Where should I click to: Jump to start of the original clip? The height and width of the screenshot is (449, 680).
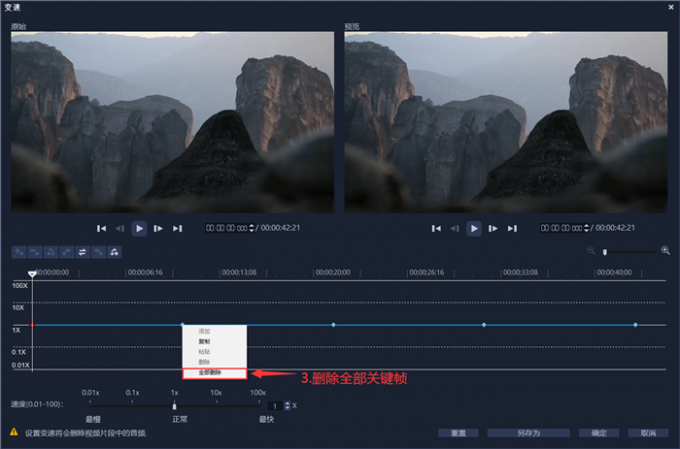coord(102,228)
